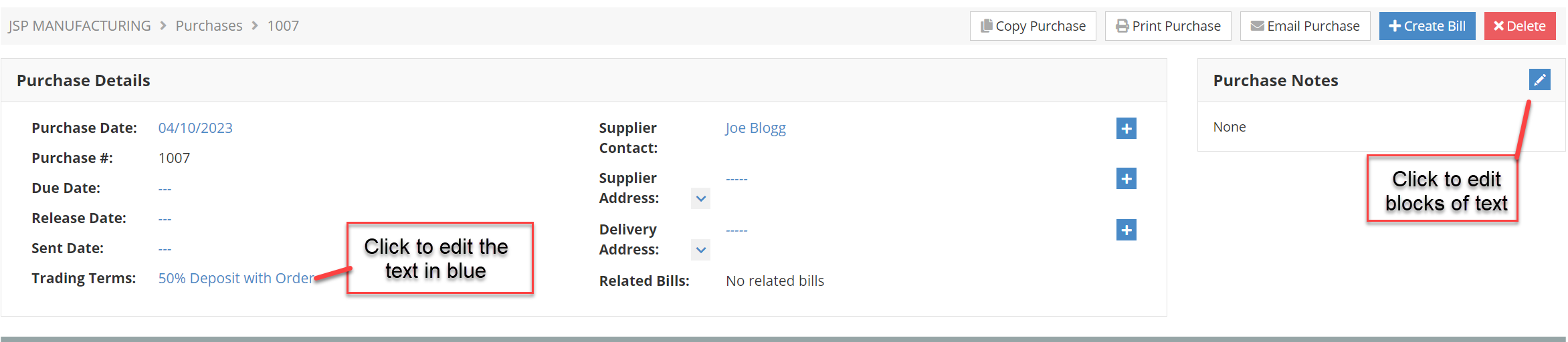Image resolution: width=1568 pixels, height=342 pixels.
Task: Click the pencil edit icon in Purchase Notes
Action: 1539,79
